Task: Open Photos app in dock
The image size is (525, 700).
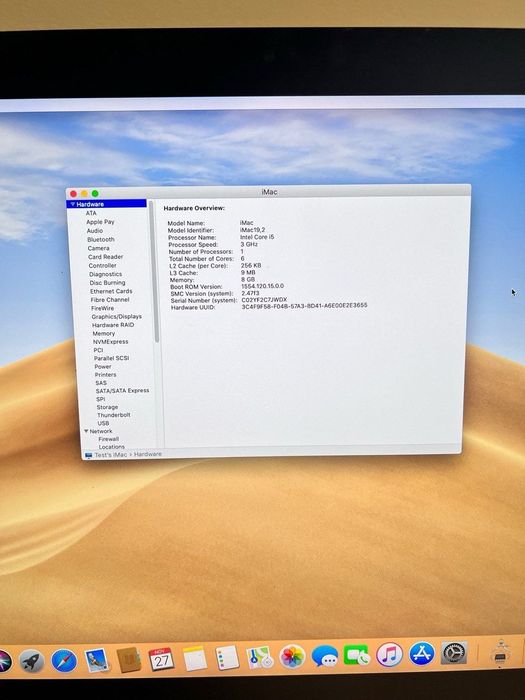Action: (x=292, y=657)
